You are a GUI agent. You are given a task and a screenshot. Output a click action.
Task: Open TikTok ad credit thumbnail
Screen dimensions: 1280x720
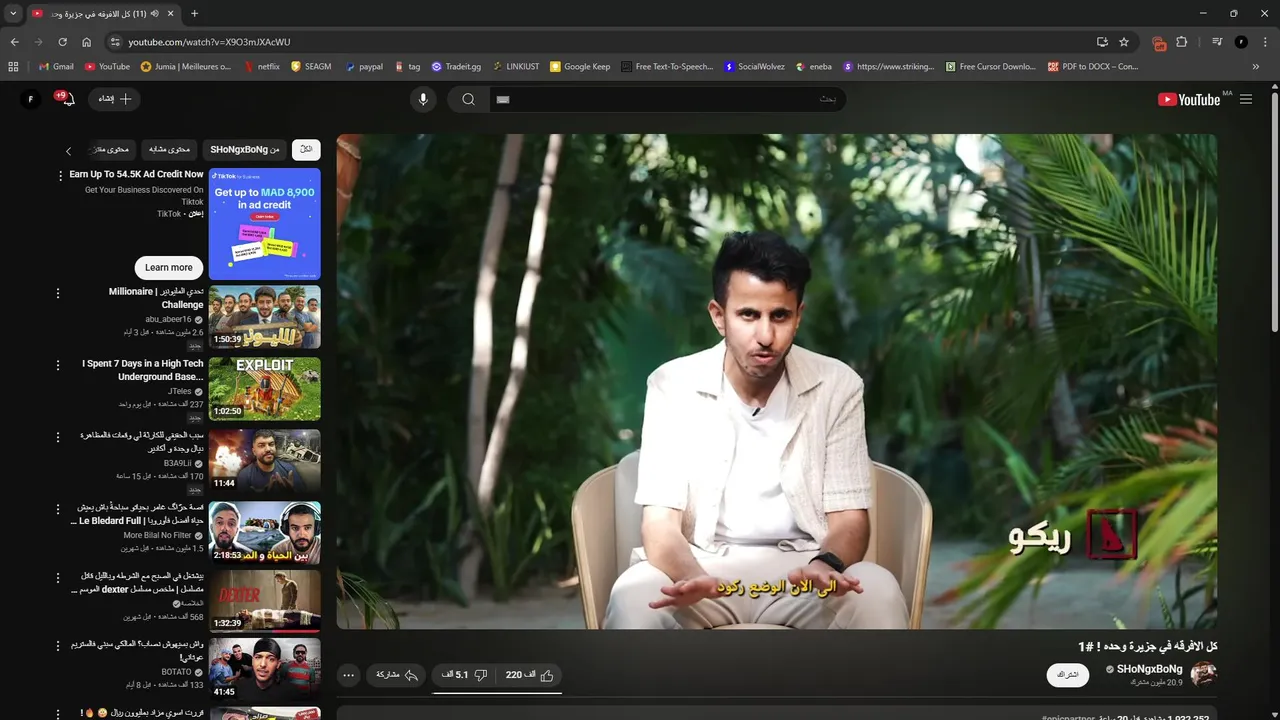point(264,223)
